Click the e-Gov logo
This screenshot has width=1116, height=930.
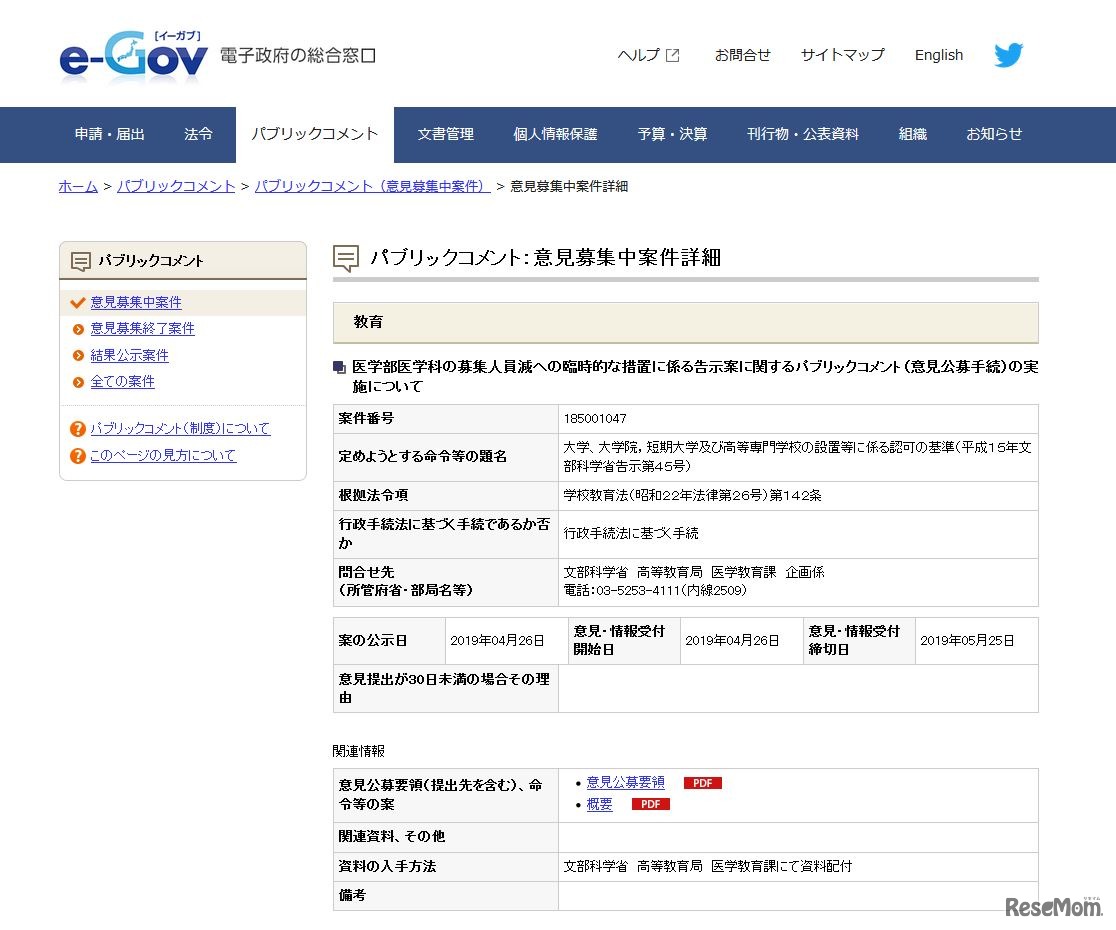(x=133, y=57)
